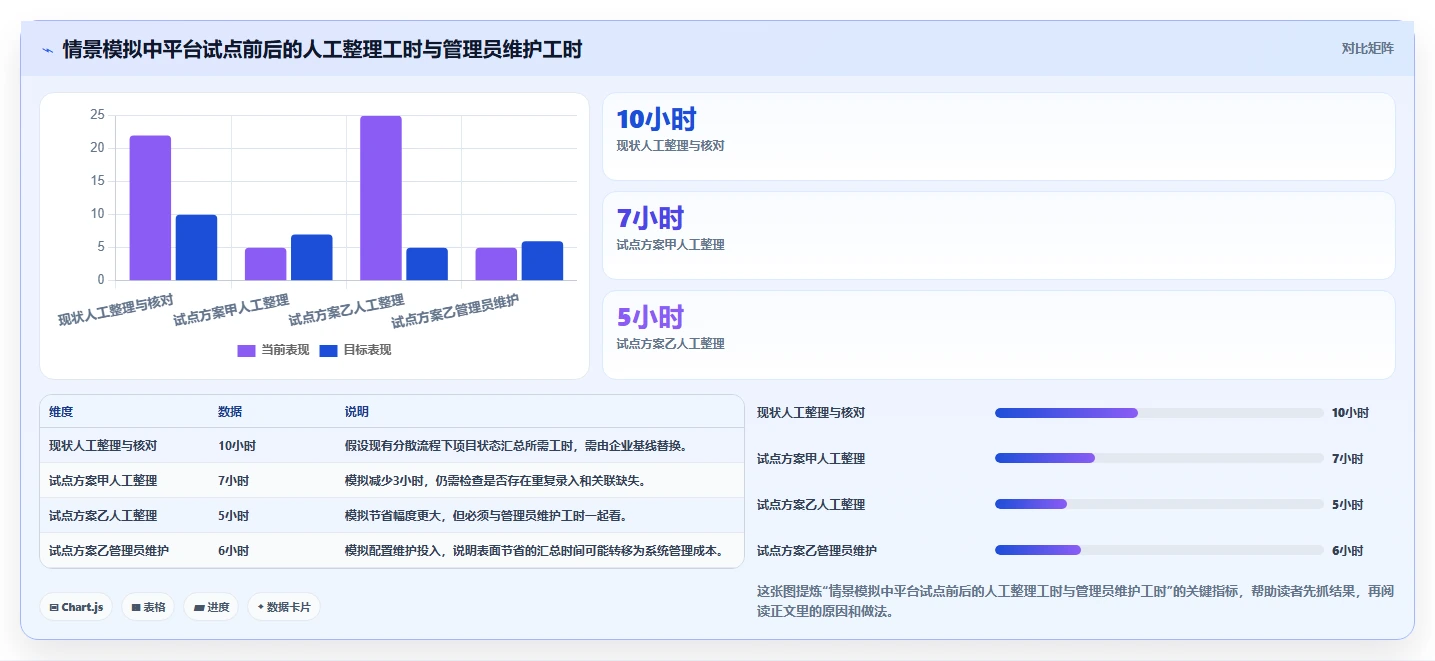Click the 维度 column header
This screenshot has height=661, width=1435.
click(x=61, y=412)
